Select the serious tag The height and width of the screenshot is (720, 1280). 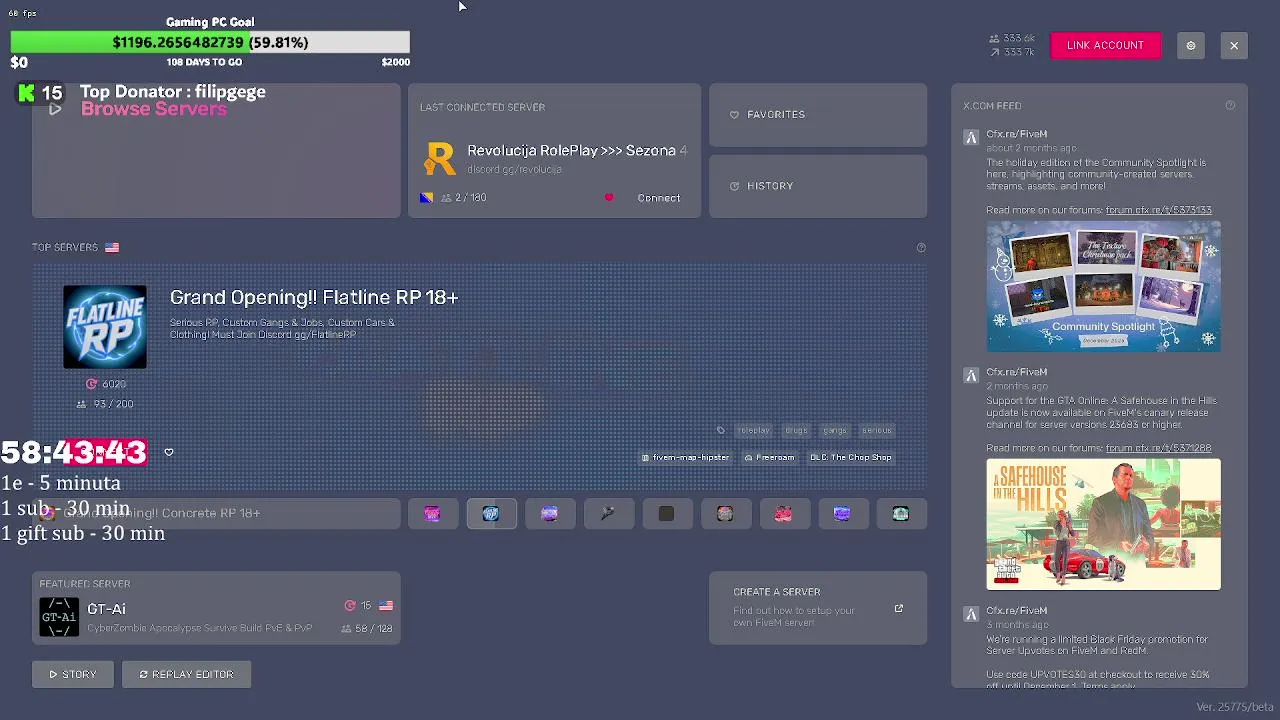click(876, 430)
